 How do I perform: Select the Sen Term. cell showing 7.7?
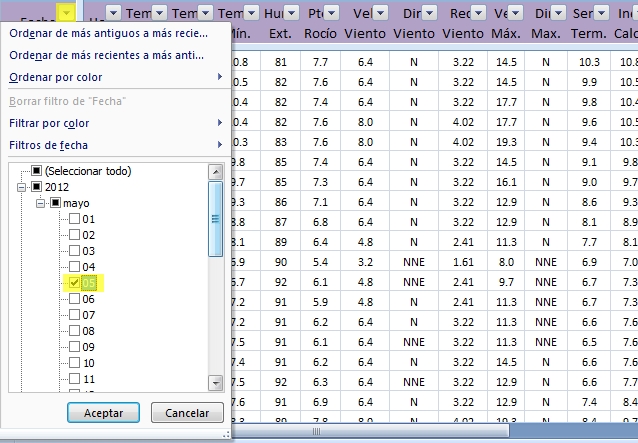(589, 242)
